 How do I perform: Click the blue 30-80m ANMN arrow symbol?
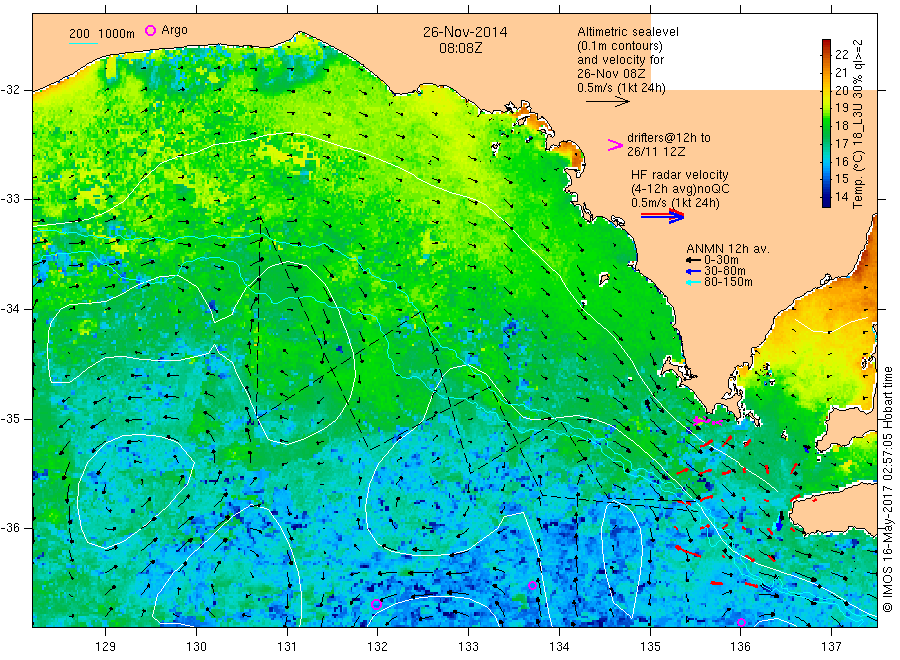[x=693, y=271]
